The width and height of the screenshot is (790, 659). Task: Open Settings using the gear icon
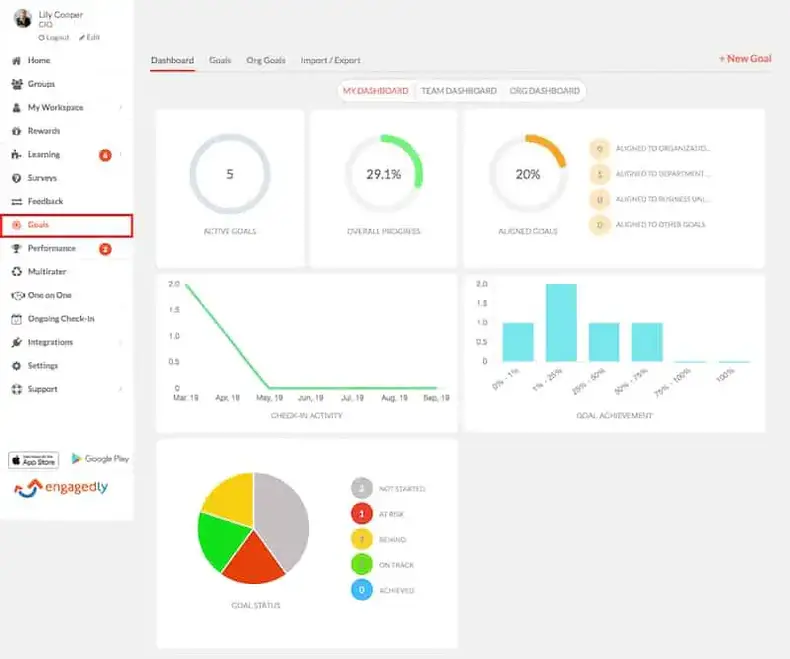[x=16, y=366]
